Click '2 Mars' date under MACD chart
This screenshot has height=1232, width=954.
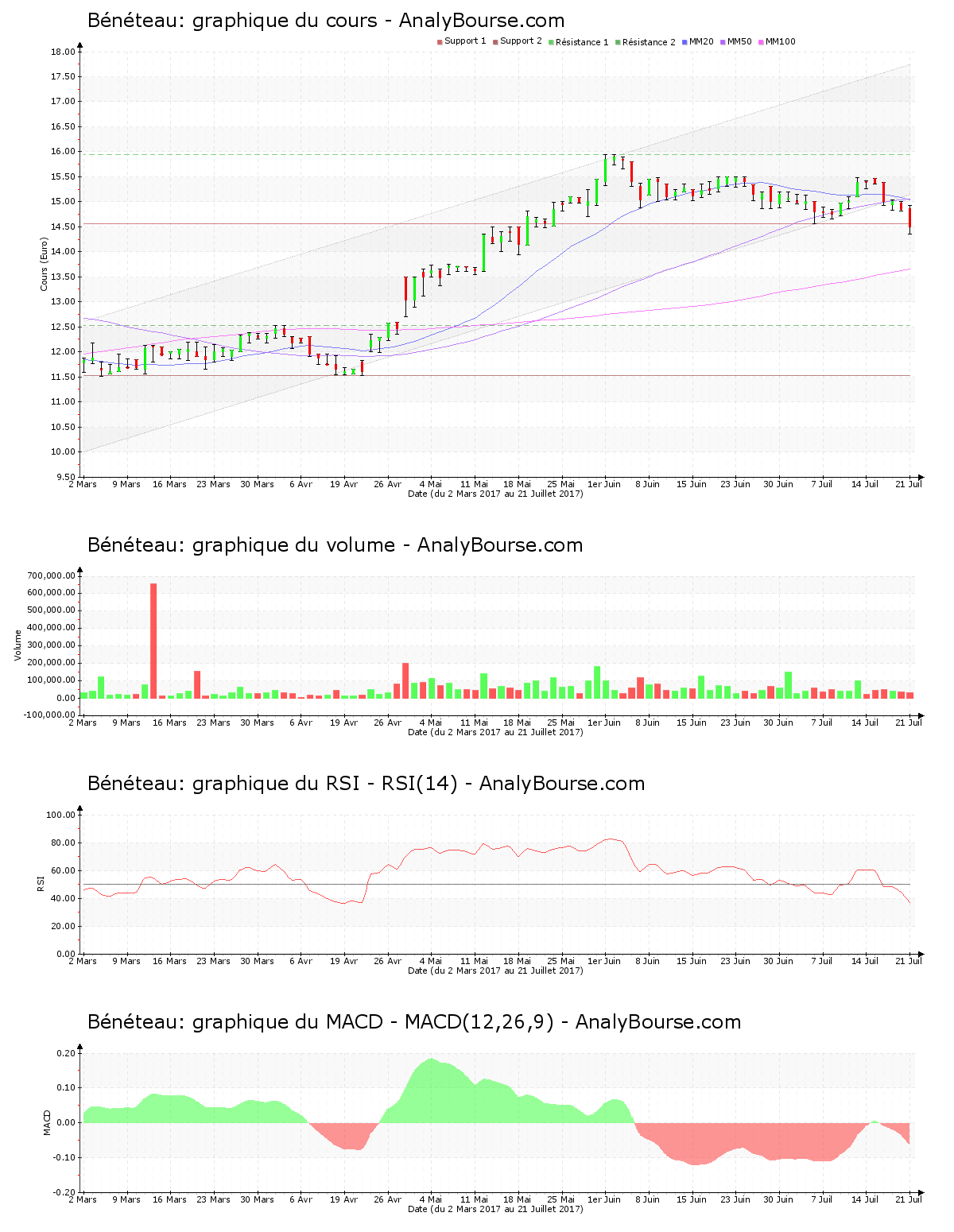point(83,1199)
